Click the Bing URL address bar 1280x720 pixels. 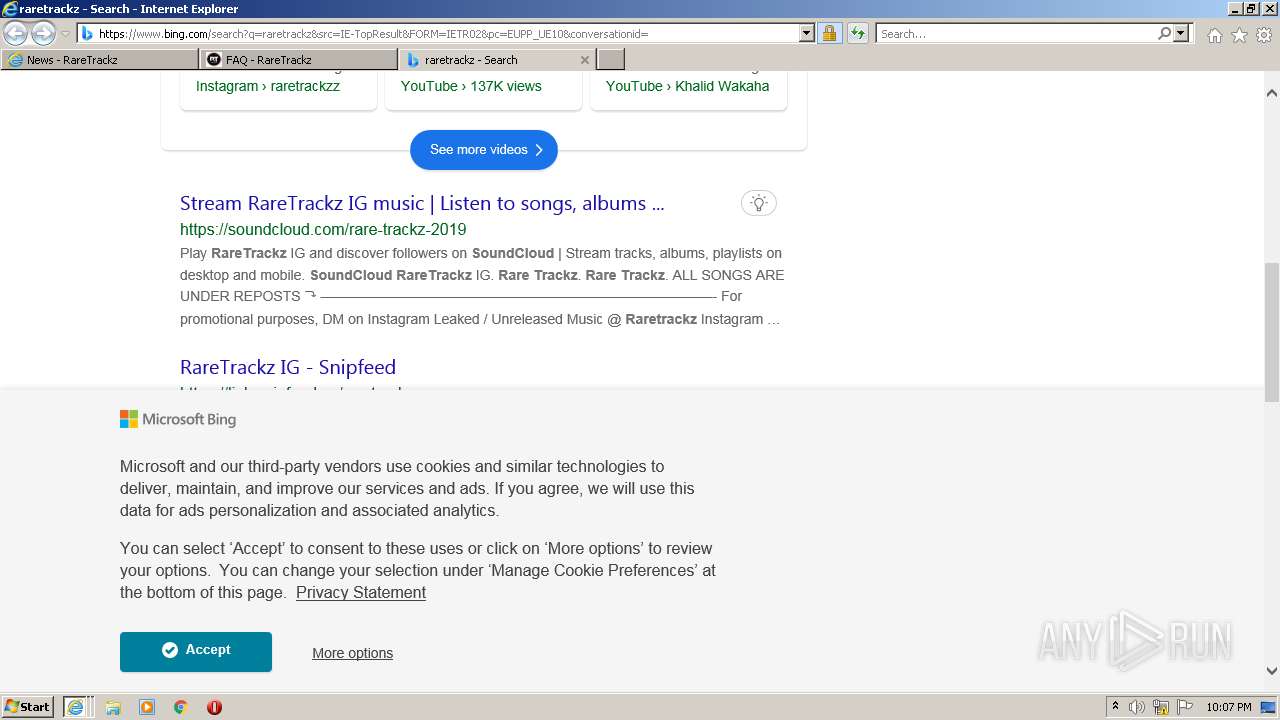438,33
